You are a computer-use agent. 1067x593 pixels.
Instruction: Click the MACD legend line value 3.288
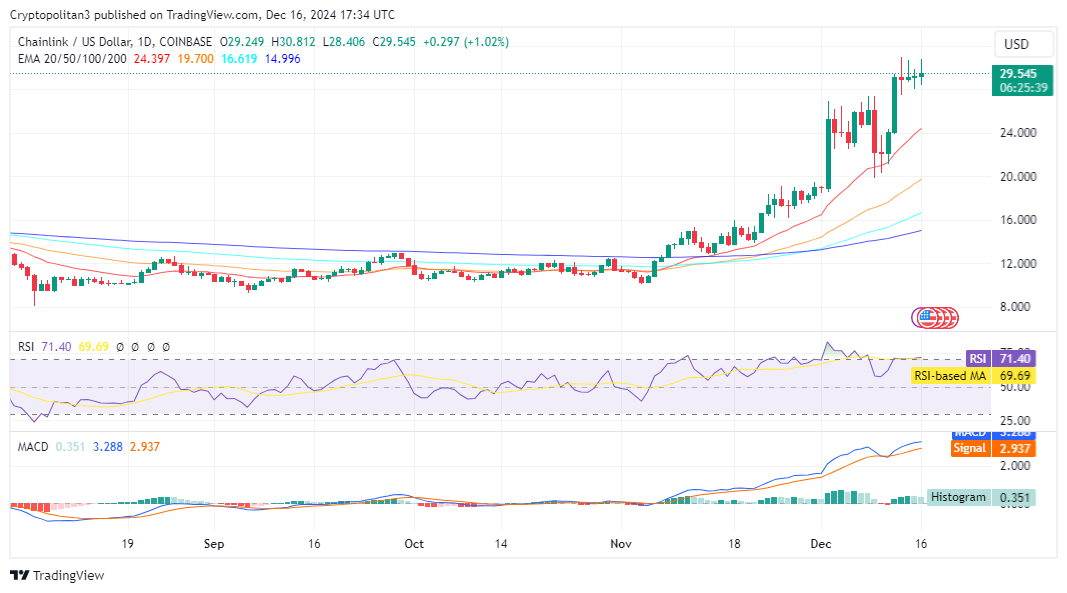[x=108, y=447]
